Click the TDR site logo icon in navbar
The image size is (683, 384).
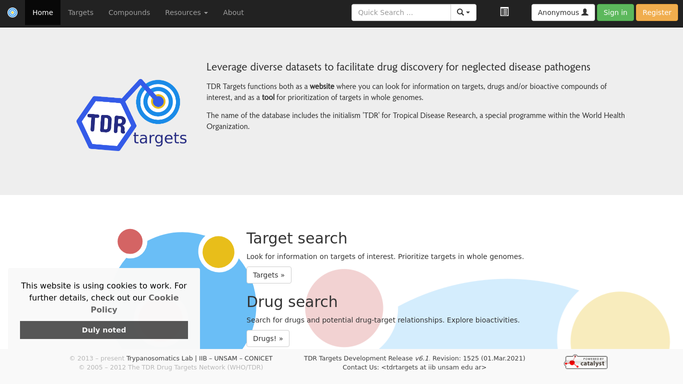[x=13, y=13]
